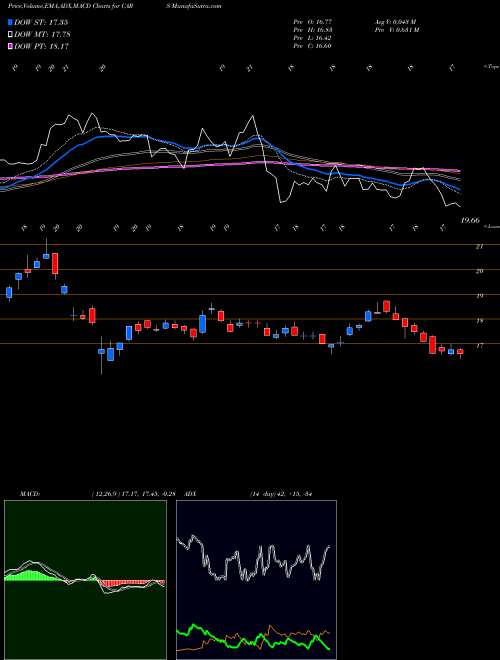This screenshot has height=660, width=500.
Task: Click the Pre V: 0.851 M value
Action: point(398,30)
